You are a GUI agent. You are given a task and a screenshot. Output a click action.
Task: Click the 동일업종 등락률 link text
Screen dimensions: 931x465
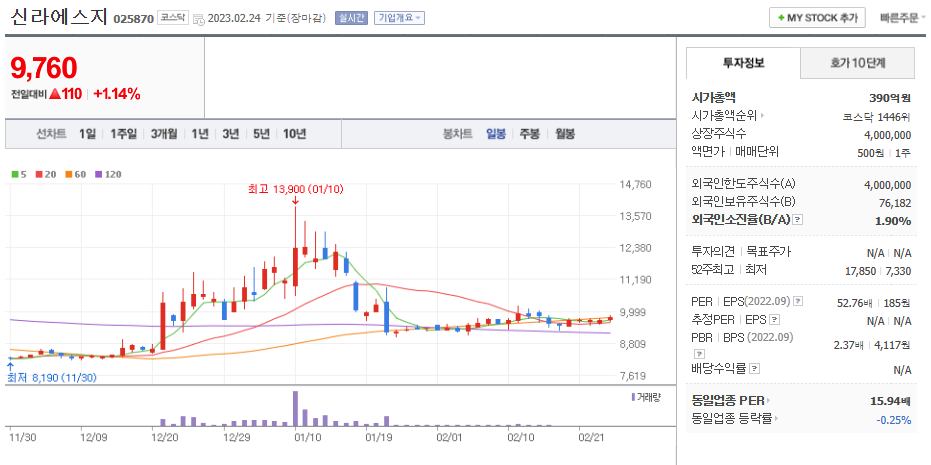732,419
